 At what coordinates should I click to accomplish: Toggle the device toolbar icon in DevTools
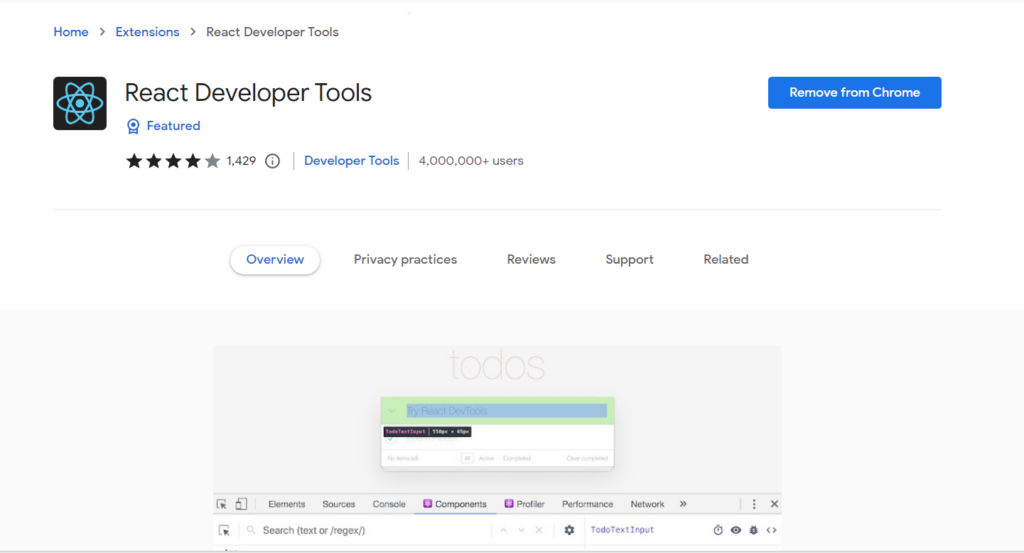tap(241, 504)
